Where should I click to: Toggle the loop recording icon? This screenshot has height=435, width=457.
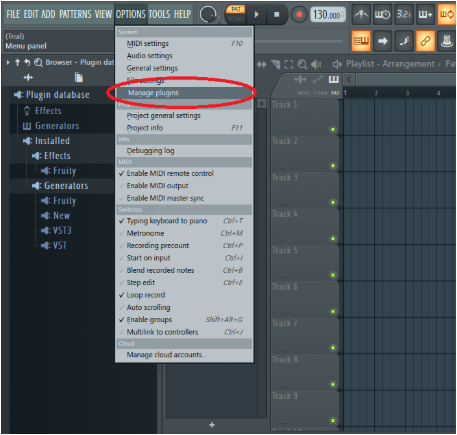pos(446,15)
